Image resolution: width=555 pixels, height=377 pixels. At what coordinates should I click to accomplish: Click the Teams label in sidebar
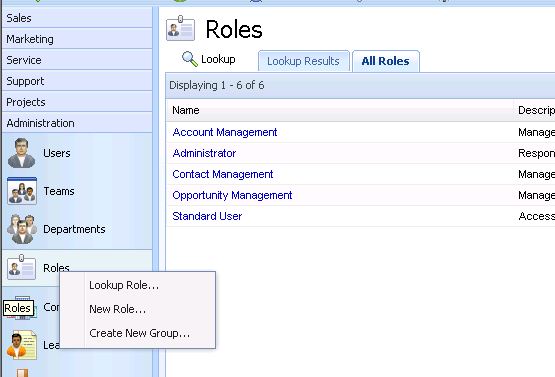coord(59,191)
